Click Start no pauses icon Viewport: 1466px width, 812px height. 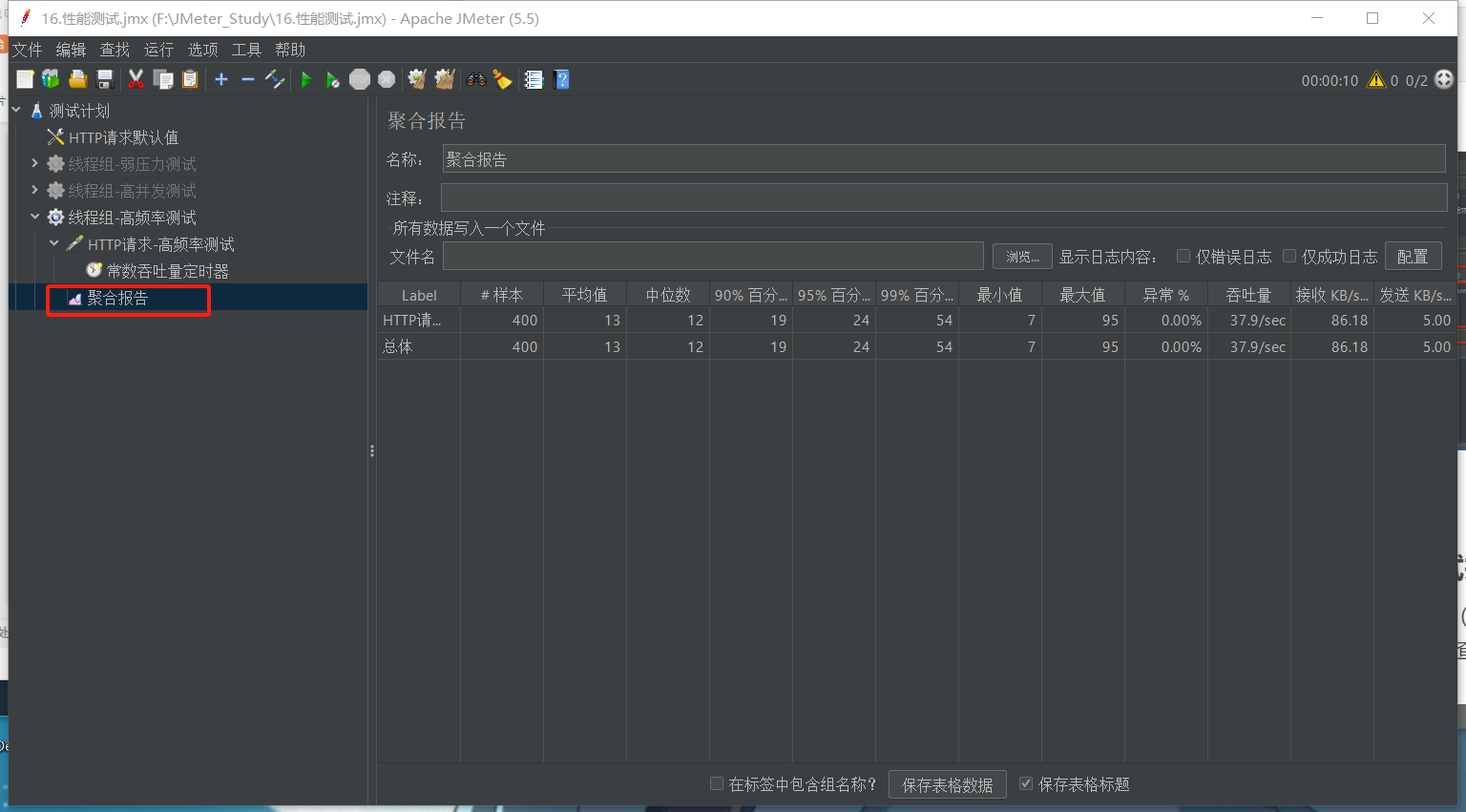point(332,79)
